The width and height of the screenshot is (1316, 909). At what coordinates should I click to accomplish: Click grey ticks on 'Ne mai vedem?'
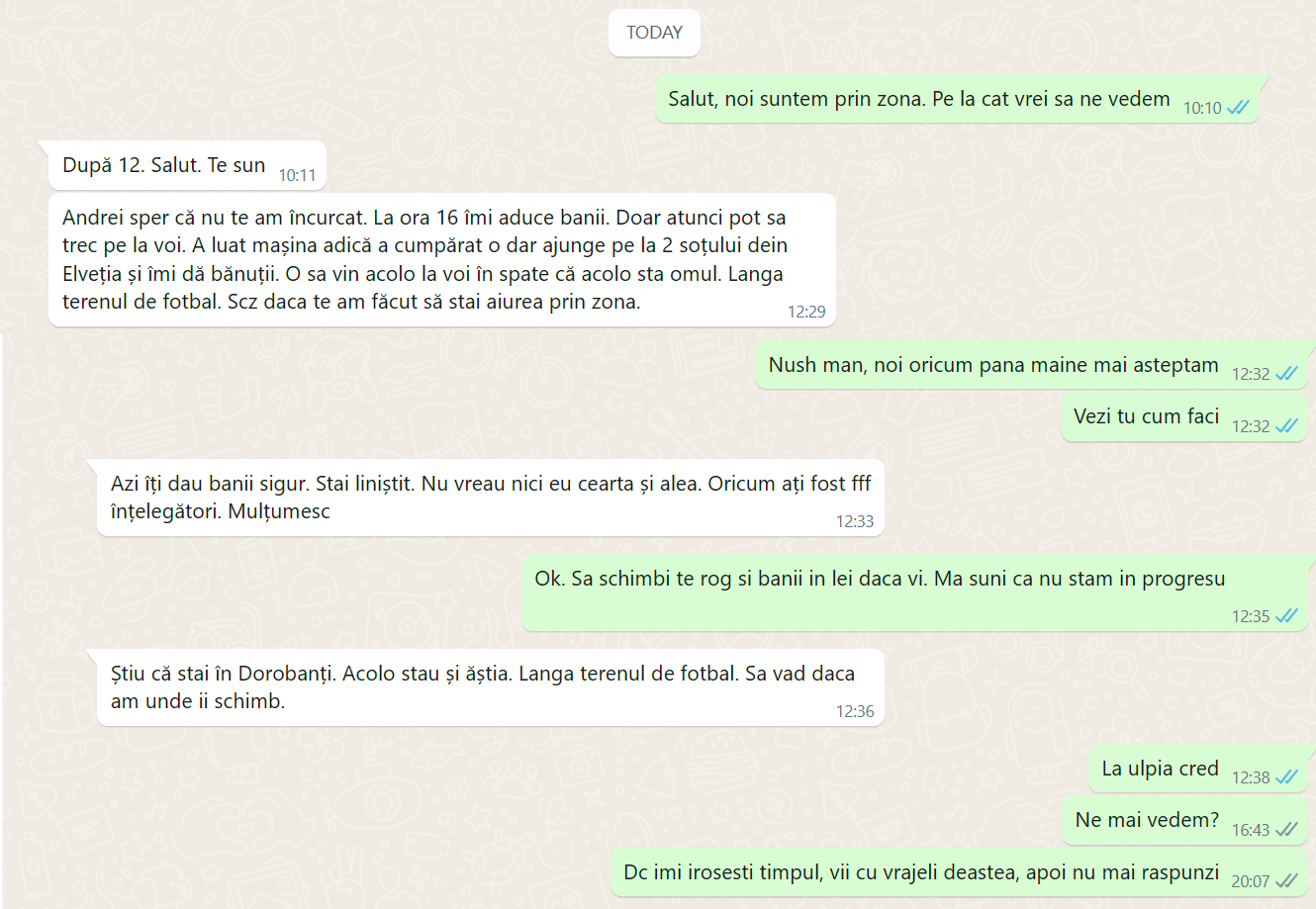[x=1286, y=830]
